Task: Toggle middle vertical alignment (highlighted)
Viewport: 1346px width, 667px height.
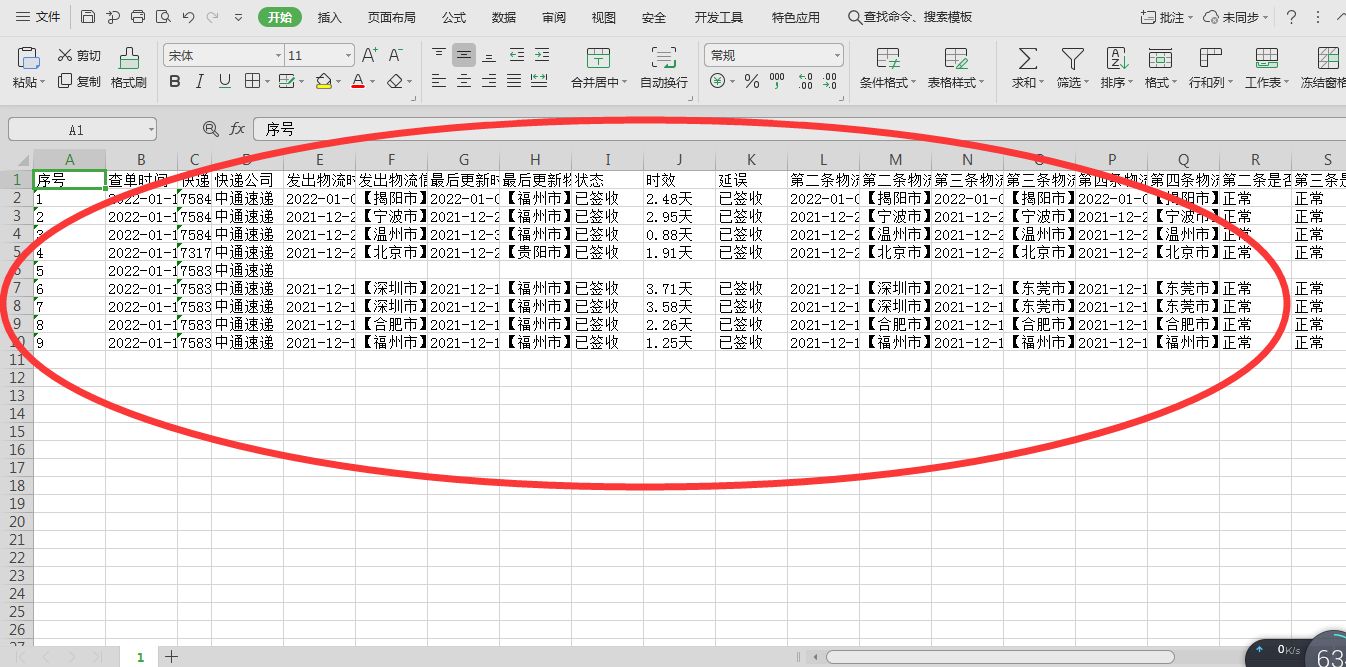Action: (x=463, y=55)
